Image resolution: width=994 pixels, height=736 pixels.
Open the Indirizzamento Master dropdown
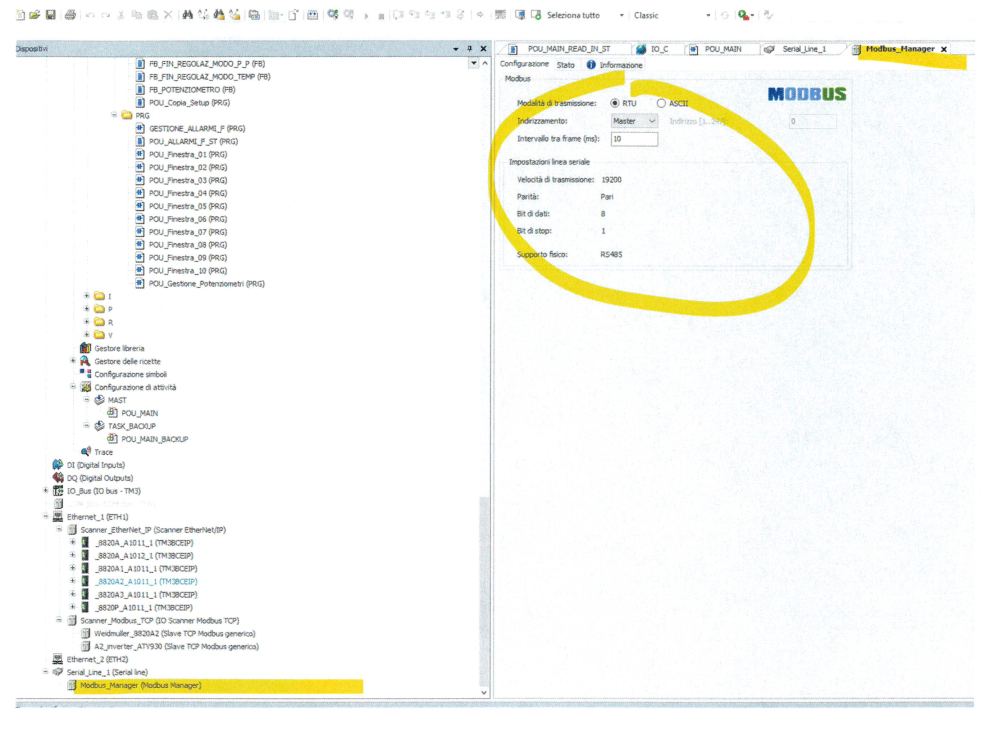[x=633, y=121]
